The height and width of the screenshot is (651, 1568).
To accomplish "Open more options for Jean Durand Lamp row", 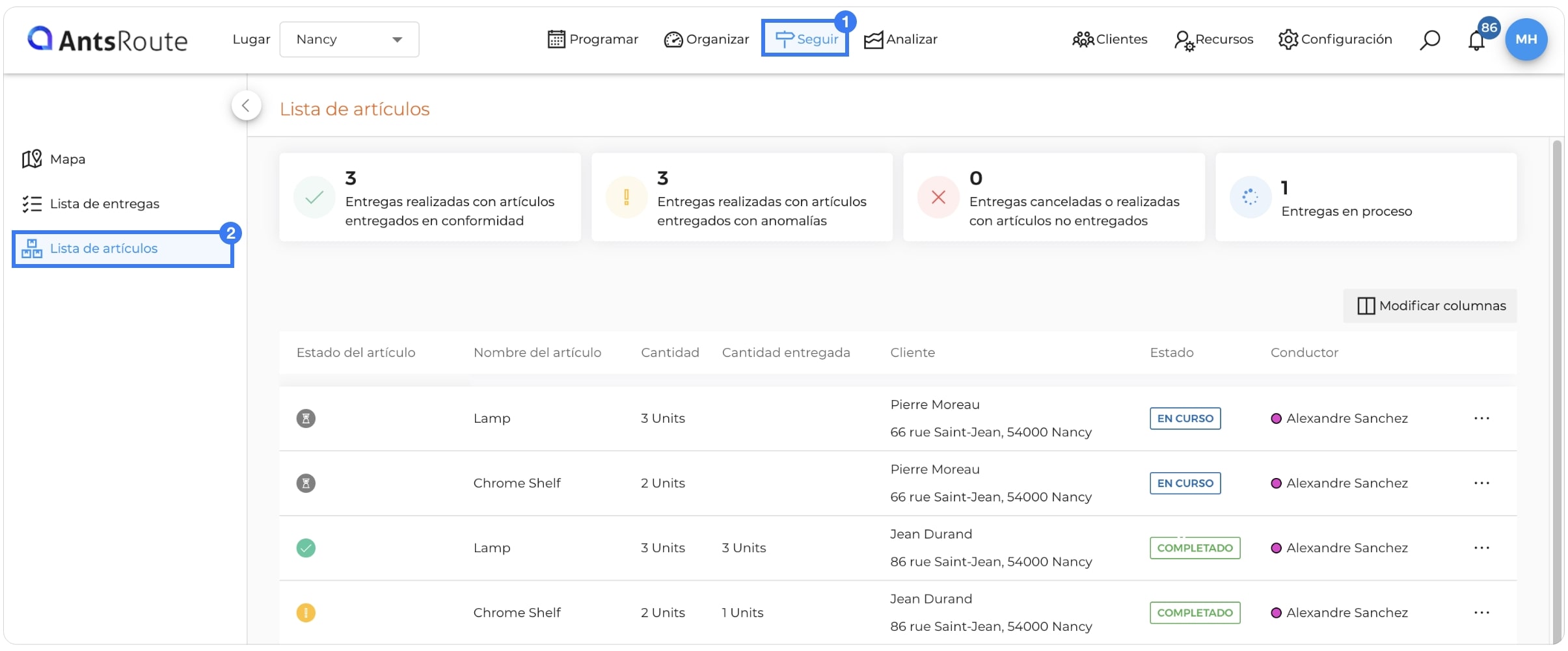I will (x=1481, y=548).
